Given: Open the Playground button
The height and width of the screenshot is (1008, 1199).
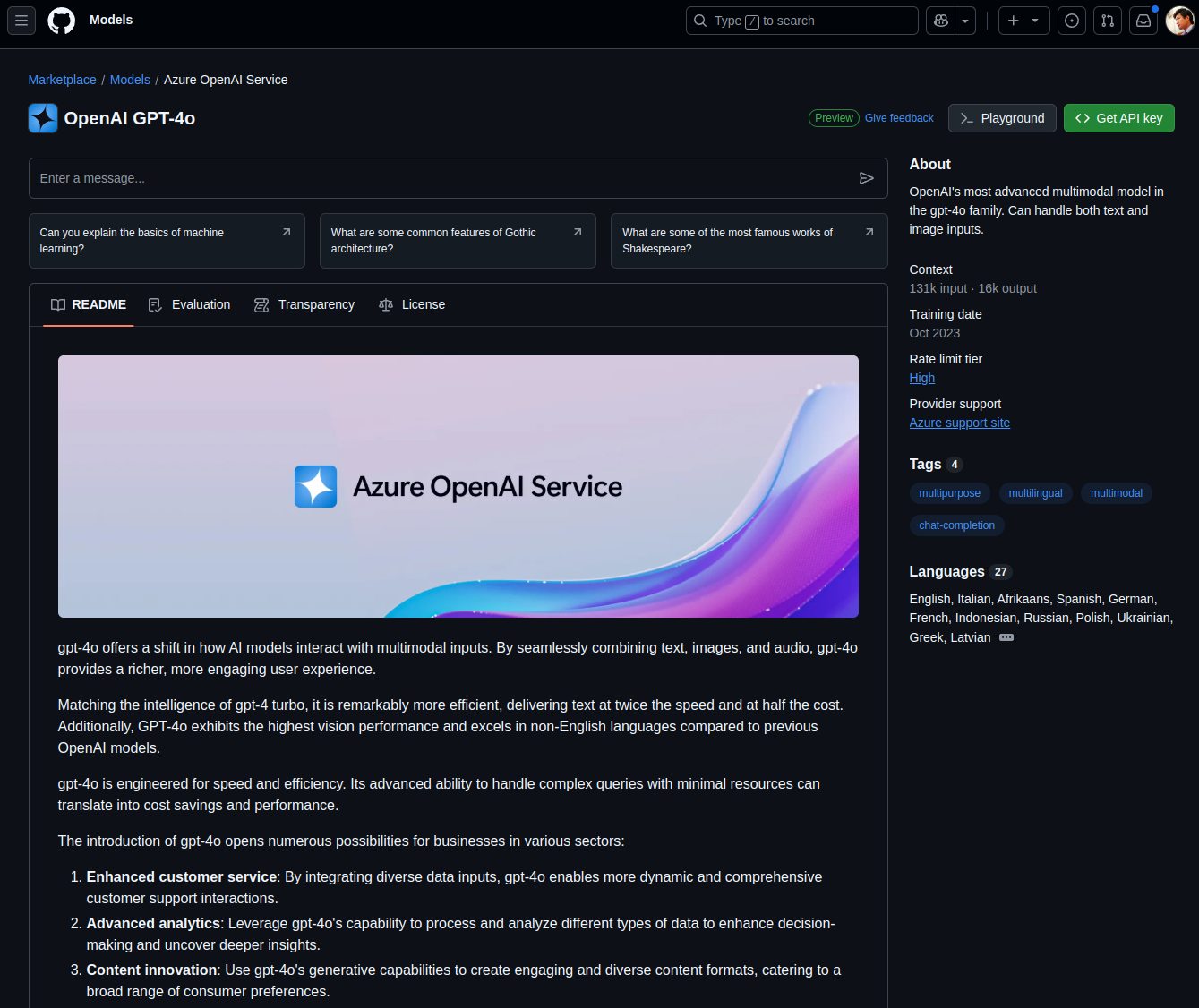Looking at the screenshot, I should click(x=1002, y=118).
